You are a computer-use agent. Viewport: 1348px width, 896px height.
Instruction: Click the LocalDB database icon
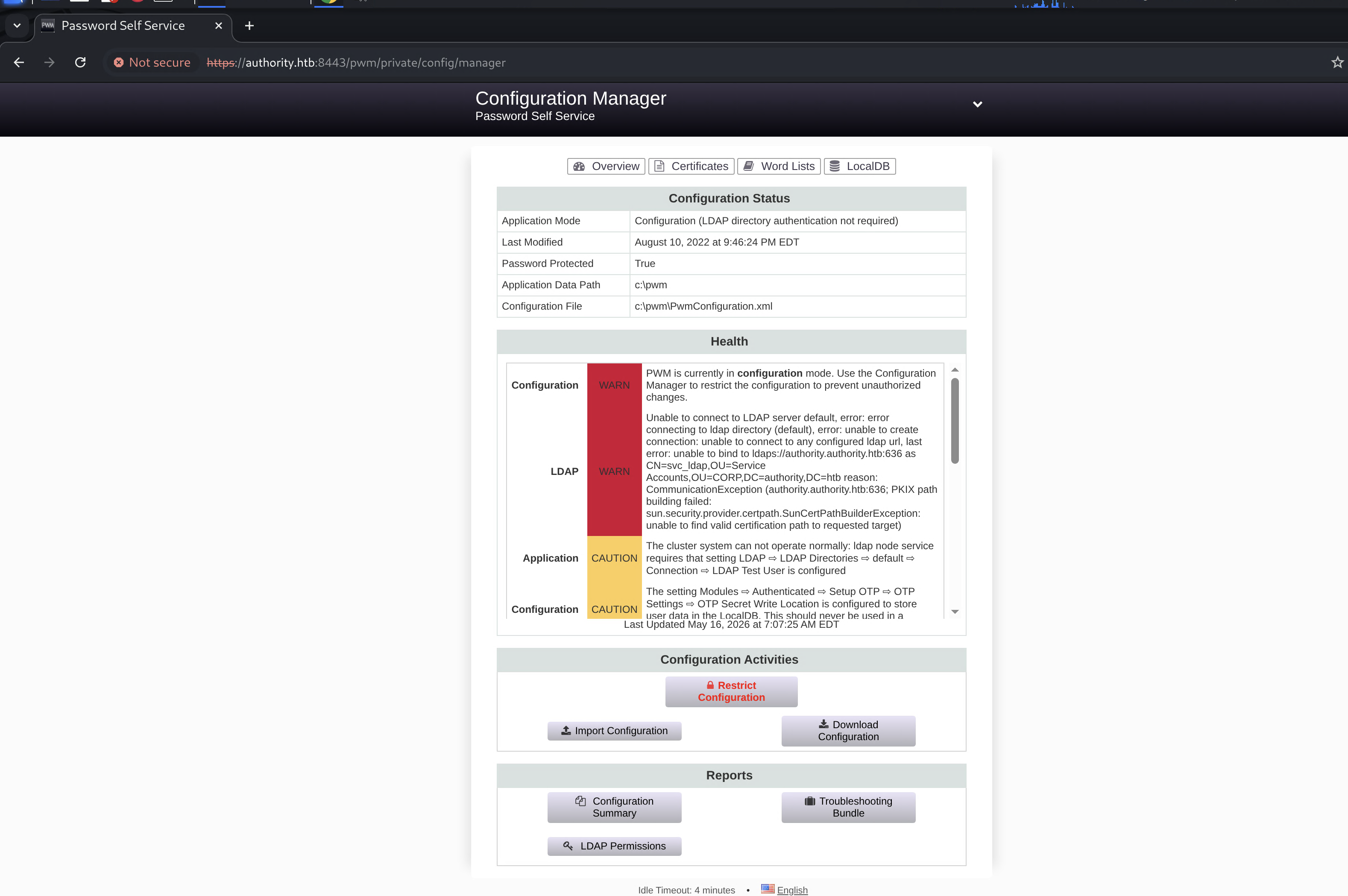point(835,166)
